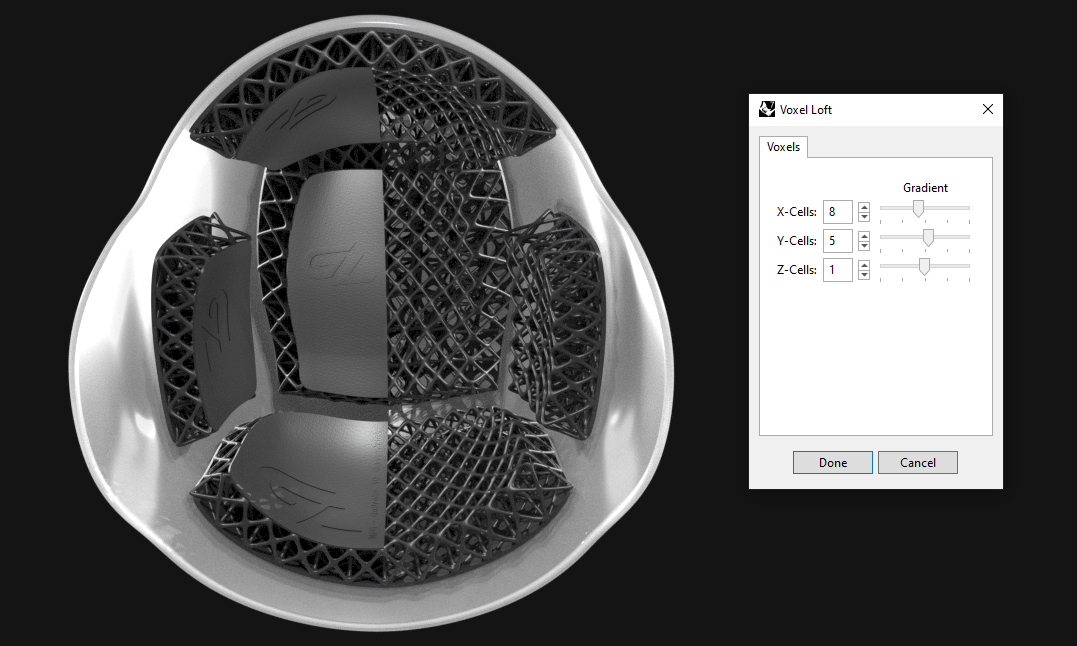Decrease Y-Cells with the down spinner arrow
This screenshot has height=646, width=1077.
863,245
